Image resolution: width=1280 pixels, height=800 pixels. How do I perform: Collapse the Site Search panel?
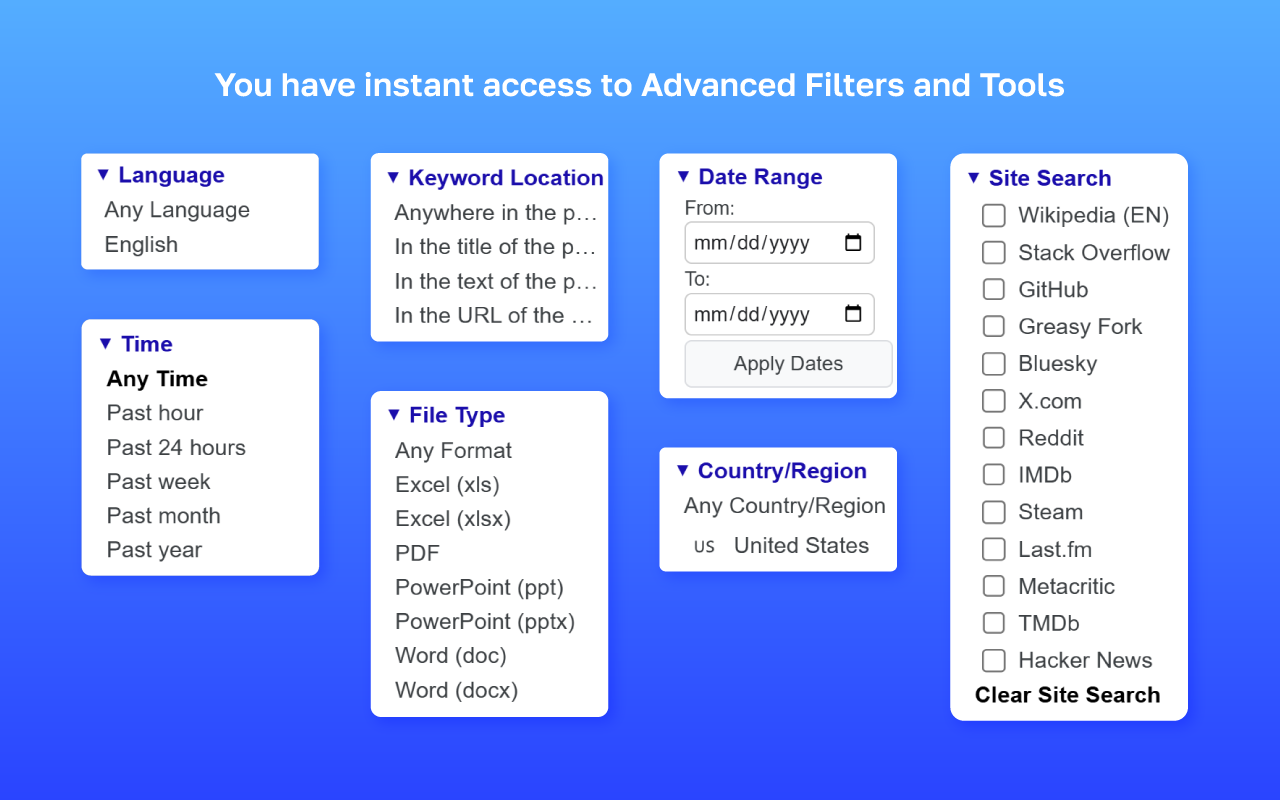[x=974, y=178]
